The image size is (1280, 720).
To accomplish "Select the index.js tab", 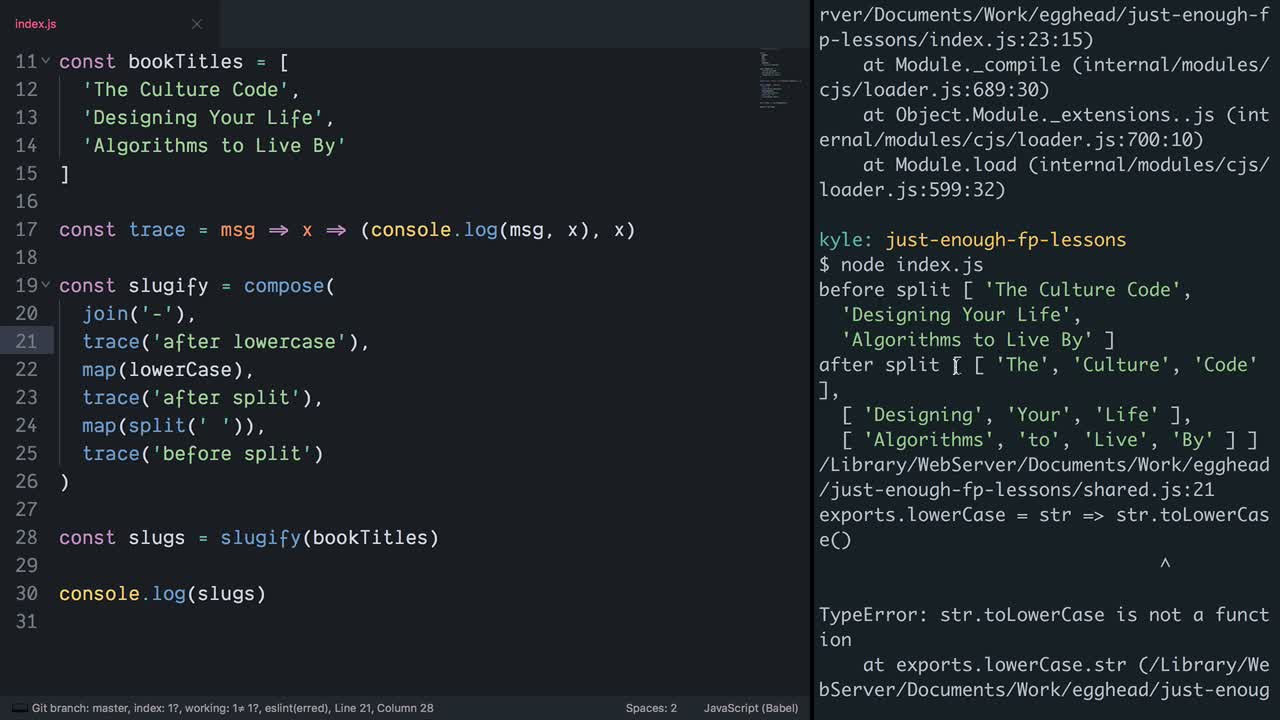I will (36, 23).
